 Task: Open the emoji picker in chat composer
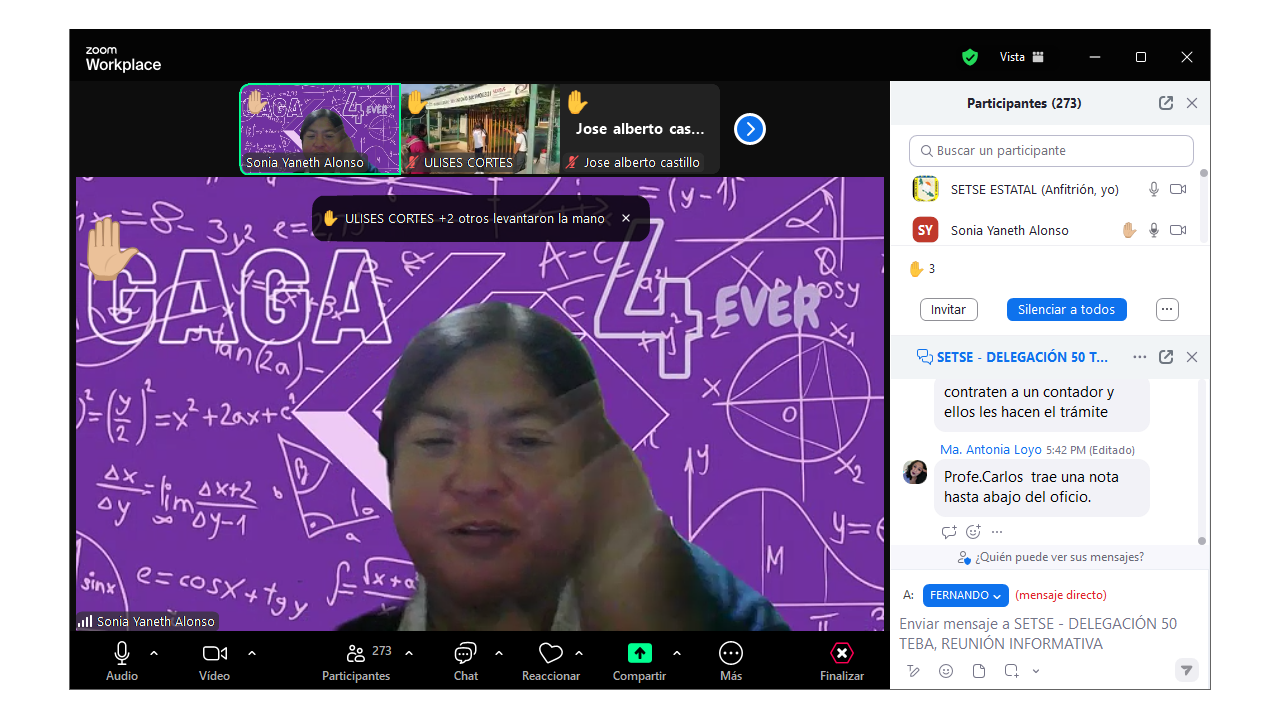pyautogui.click(x=946, y=671)
